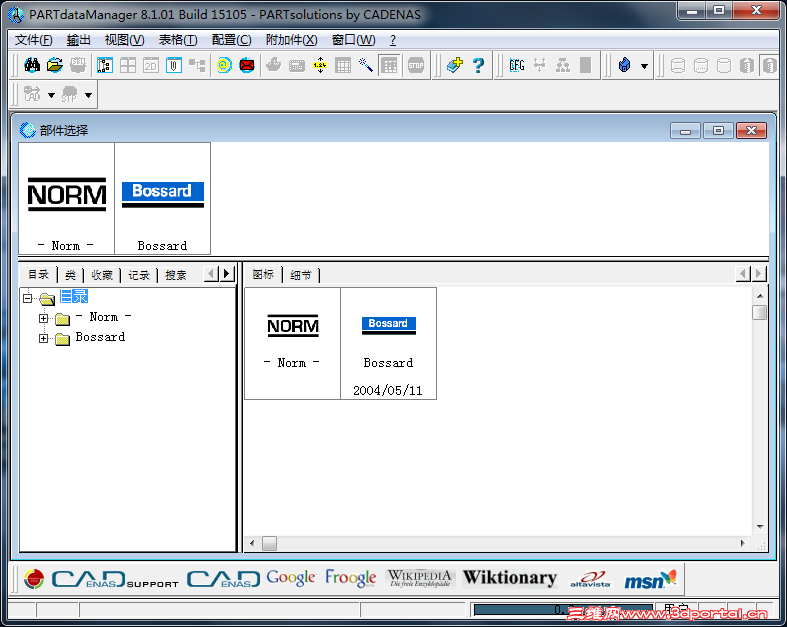Open the CAD export dropdown arrow
Screen dimensions: 787x627
click(51, 95)
